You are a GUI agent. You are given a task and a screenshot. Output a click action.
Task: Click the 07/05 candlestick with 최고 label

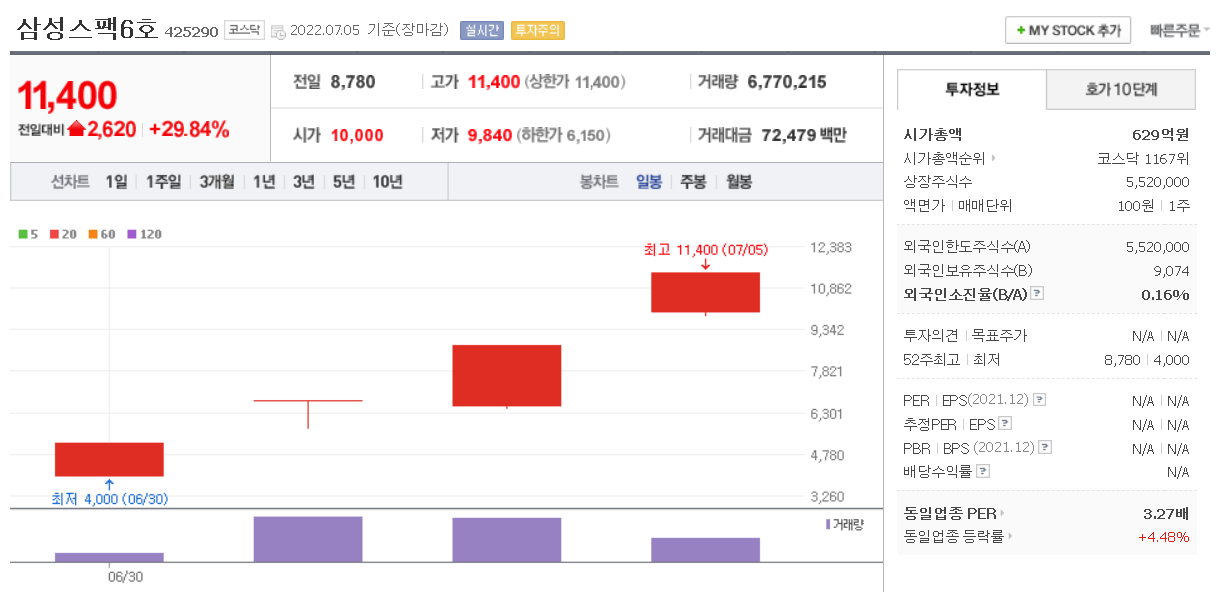pos(705,292)
